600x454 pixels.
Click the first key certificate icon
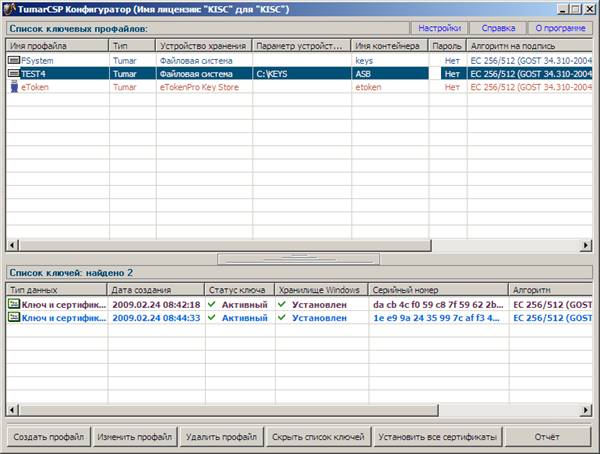[14, 304]
